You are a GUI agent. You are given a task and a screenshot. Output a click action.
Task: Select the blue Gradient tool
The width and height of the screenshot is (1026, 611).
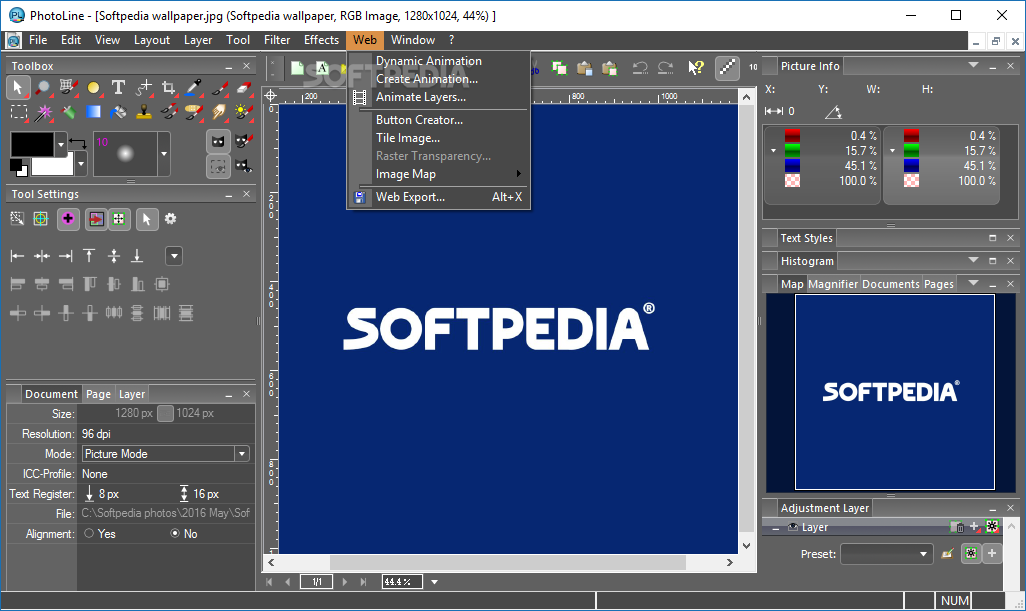coord(94,113)
